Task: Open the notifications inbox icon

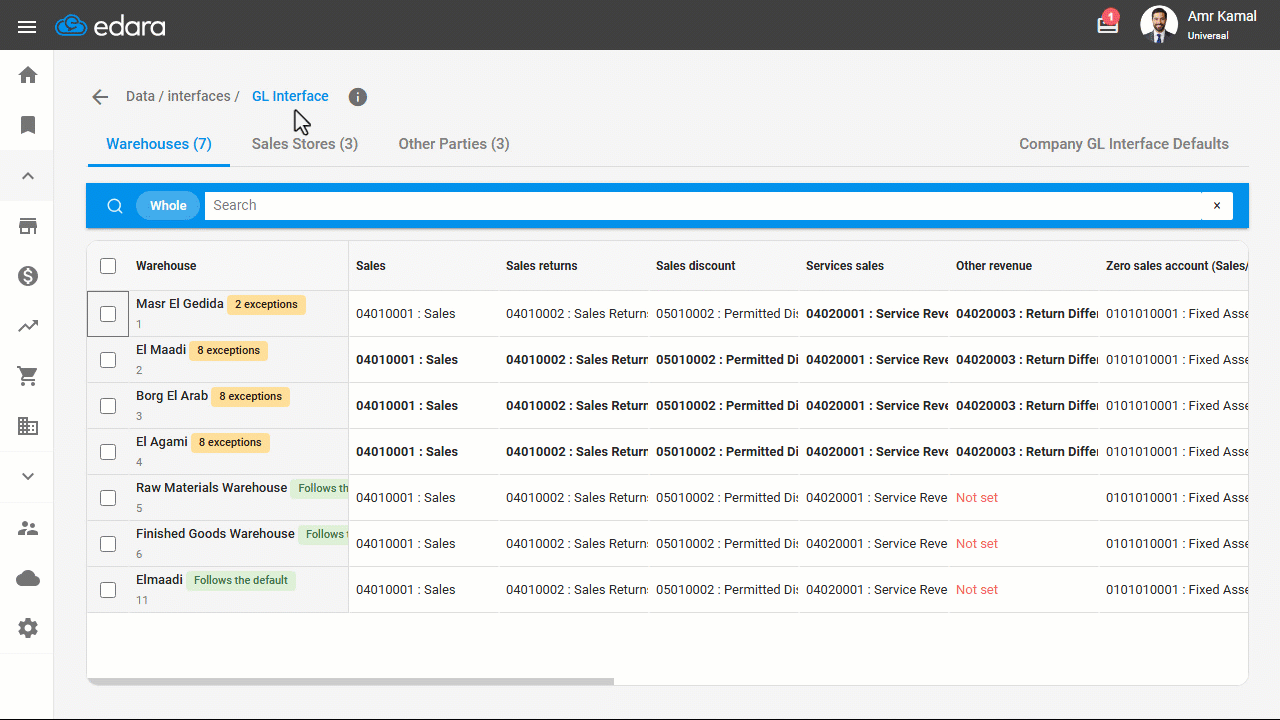Action: [x=1108, y=24]
